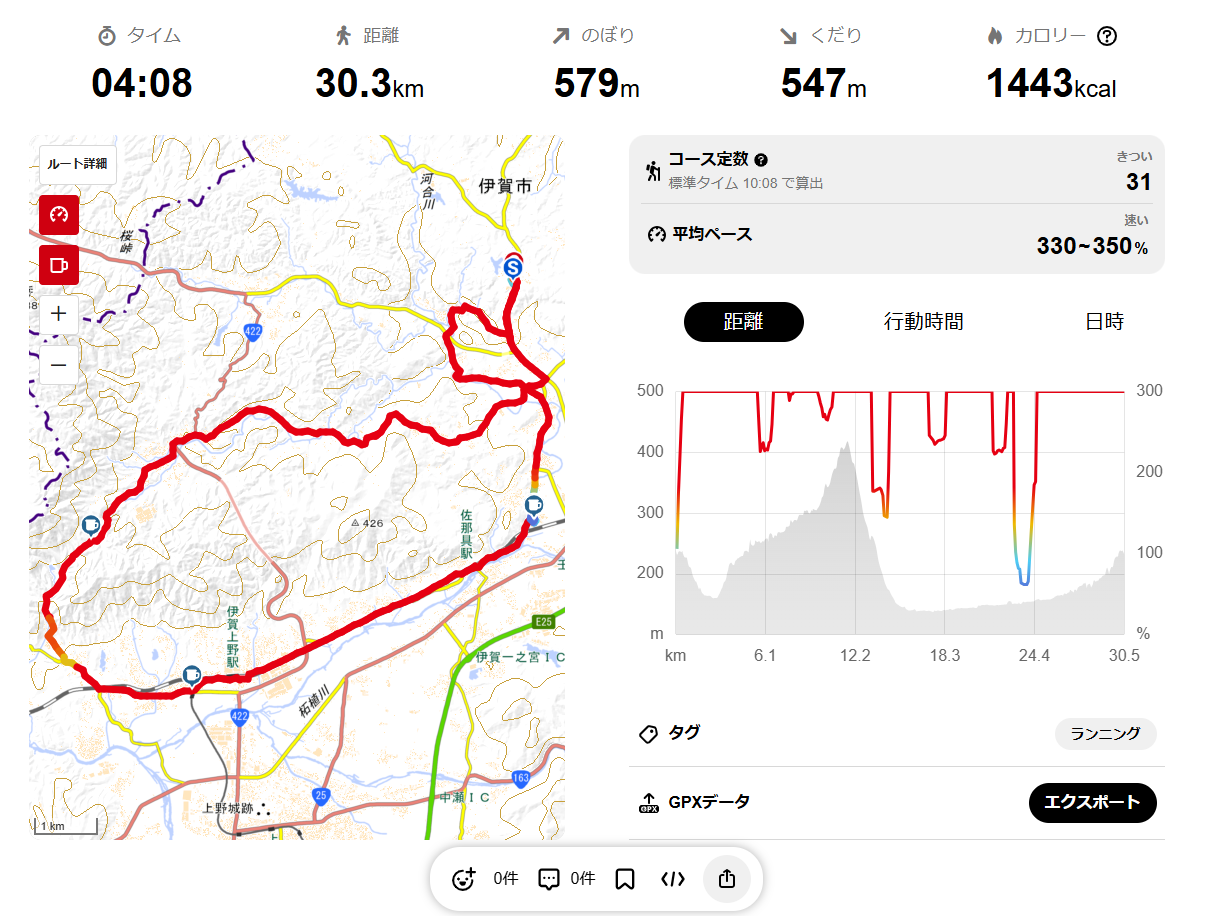Image resolution: width=1225 pixels, height=916 pixels.
Task: Add a reaction with the emoji icon
Action: [463, 880]
